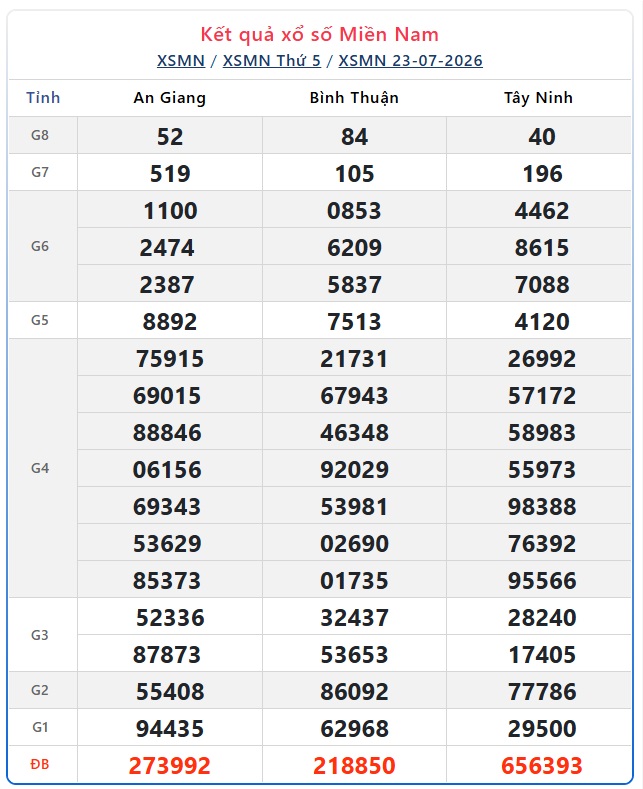
Task: Click Bình Thuận G2 result 86092
Action: (354, 691)
